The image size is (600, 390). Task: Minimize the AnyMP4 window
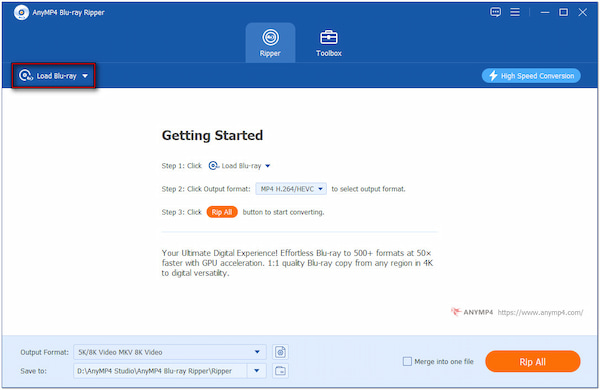pyautogui.click(x=545, y=12)
